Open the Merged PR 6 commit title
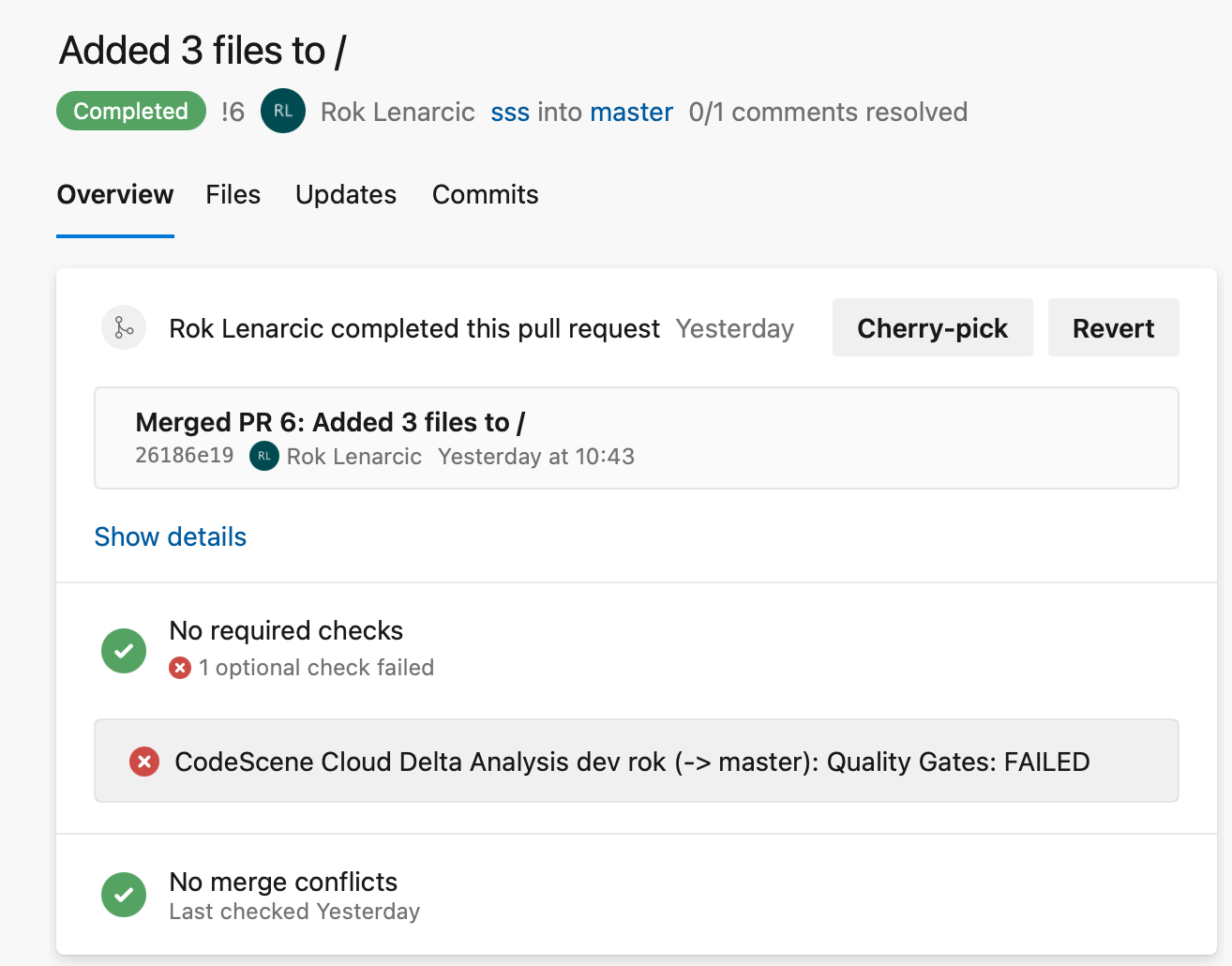1232x966 pixels. [x=330, y=422]
